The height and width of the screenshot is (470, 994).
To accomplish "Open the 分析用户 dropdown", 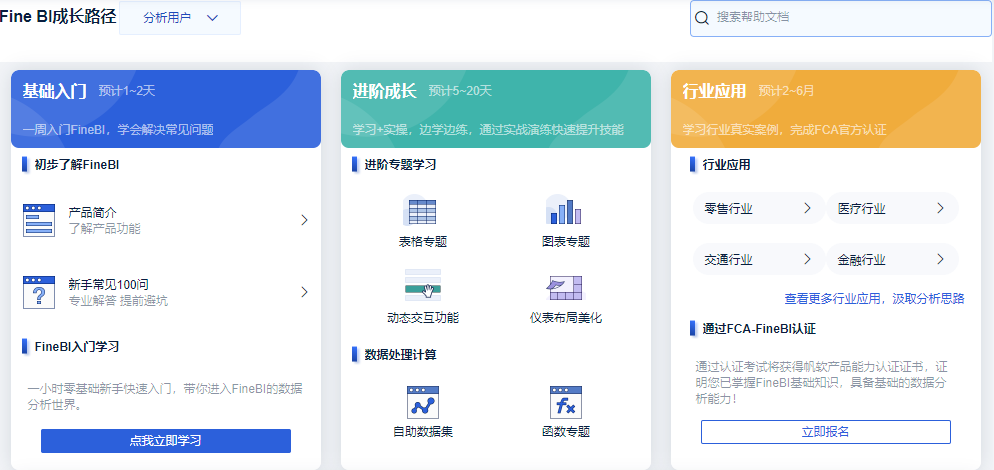I will [180, 18].
